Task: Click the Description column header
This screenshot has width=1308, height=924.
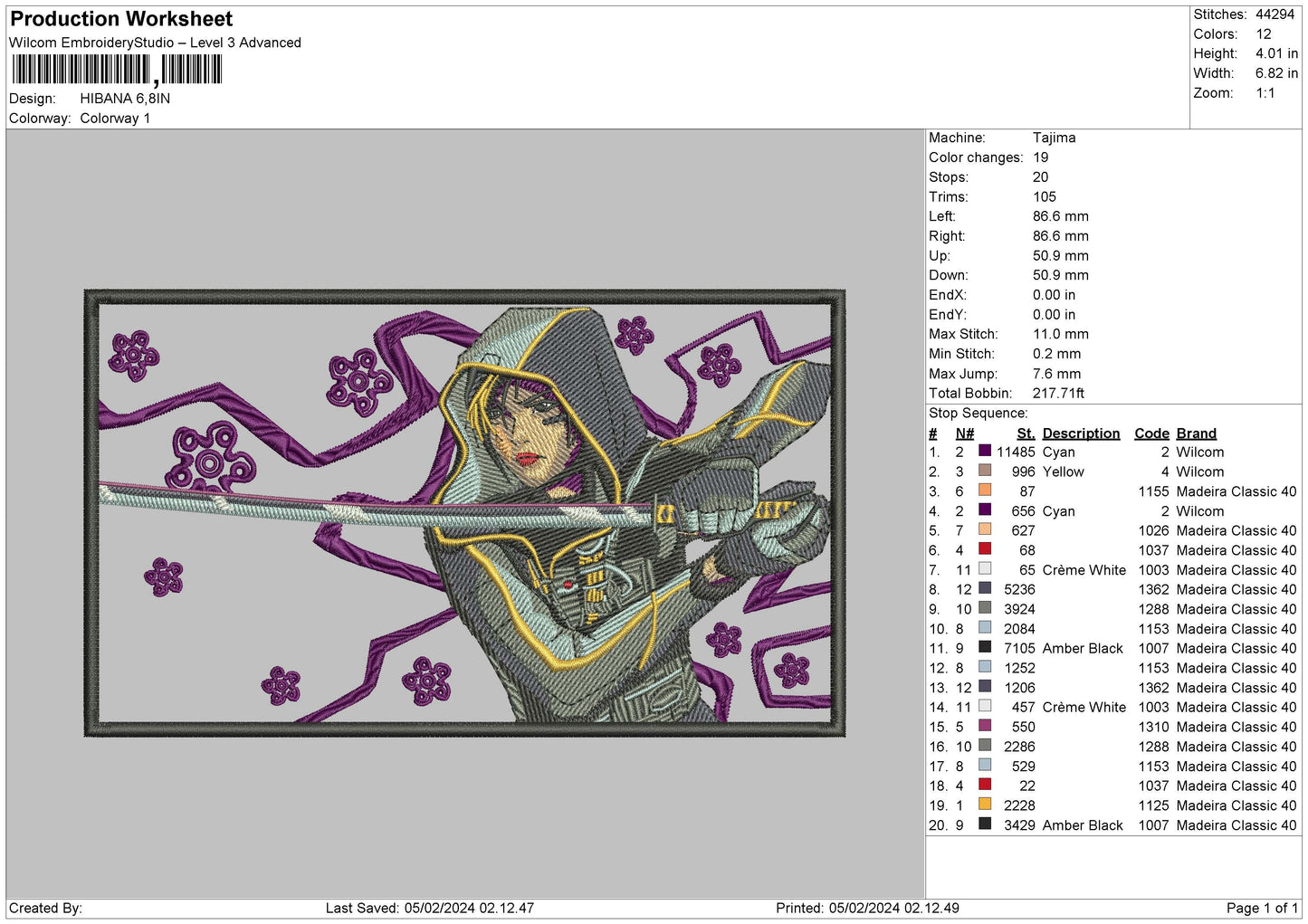Action: click(x=1081, y=433)
